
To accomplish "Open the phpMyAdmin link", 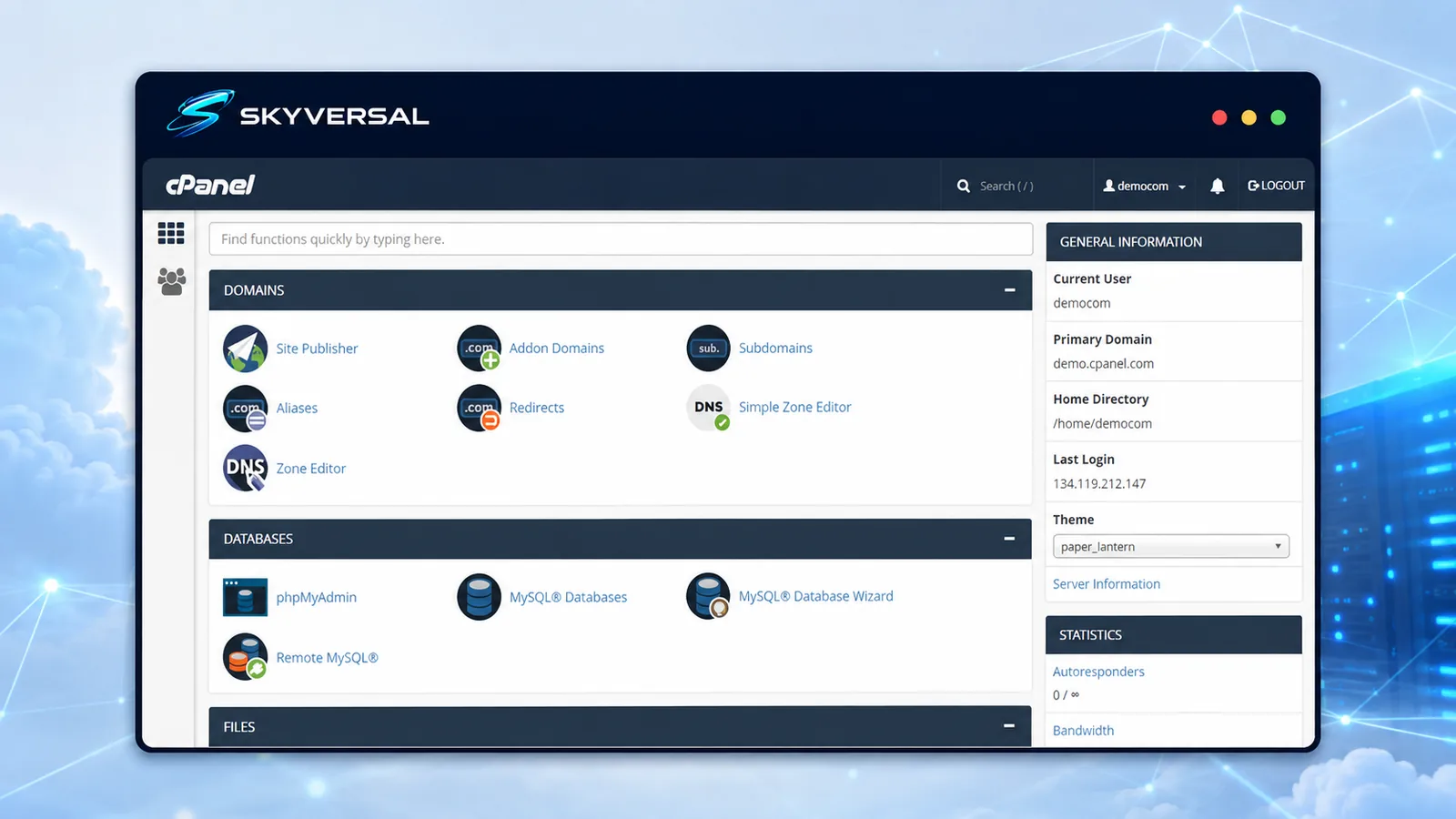I will pos(317,598).
